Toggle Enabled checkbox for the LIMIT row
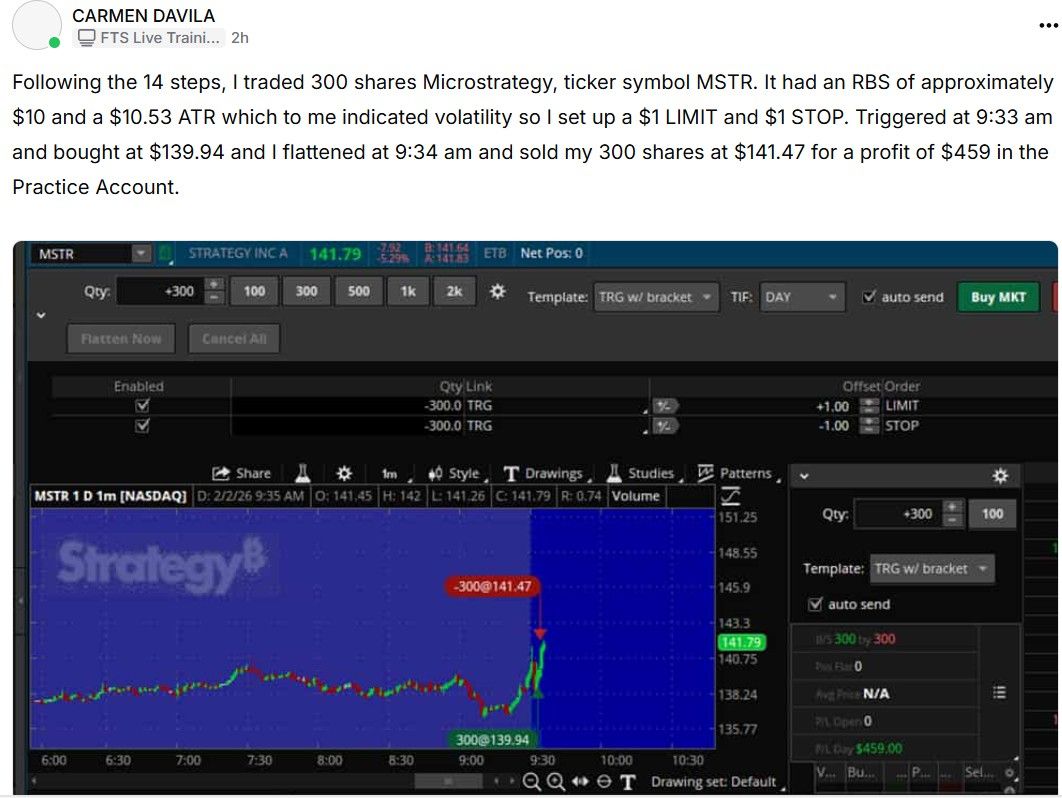 click(x=142, y=406)
